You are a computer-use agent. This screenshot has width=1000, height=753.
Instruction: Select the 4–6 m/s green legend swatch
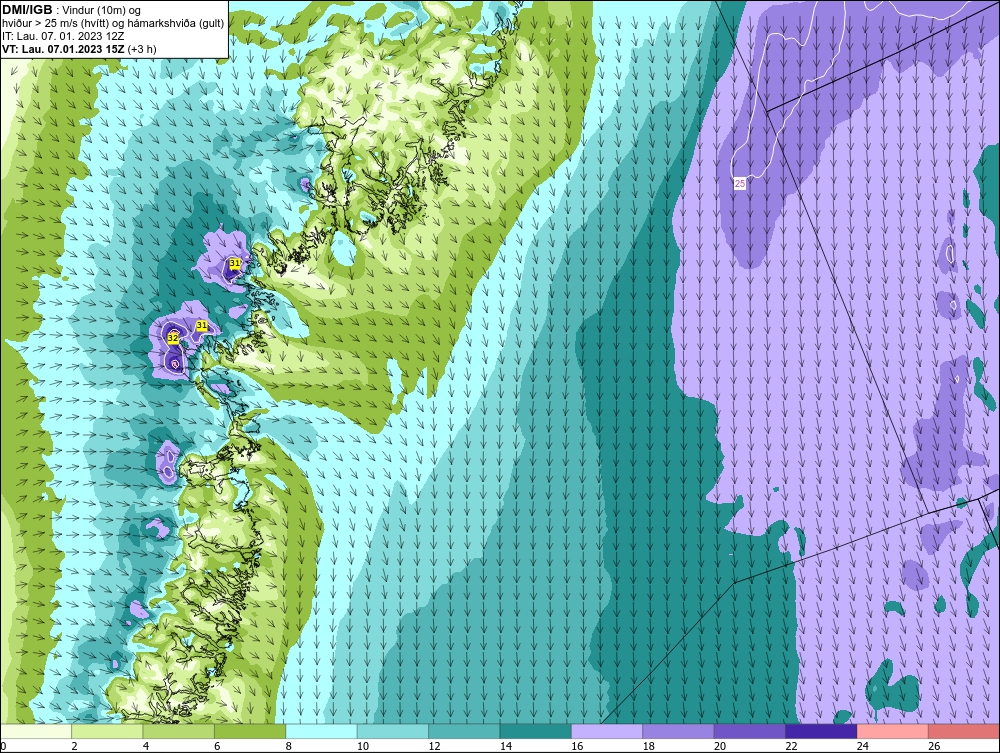click(x=179, y=731)
